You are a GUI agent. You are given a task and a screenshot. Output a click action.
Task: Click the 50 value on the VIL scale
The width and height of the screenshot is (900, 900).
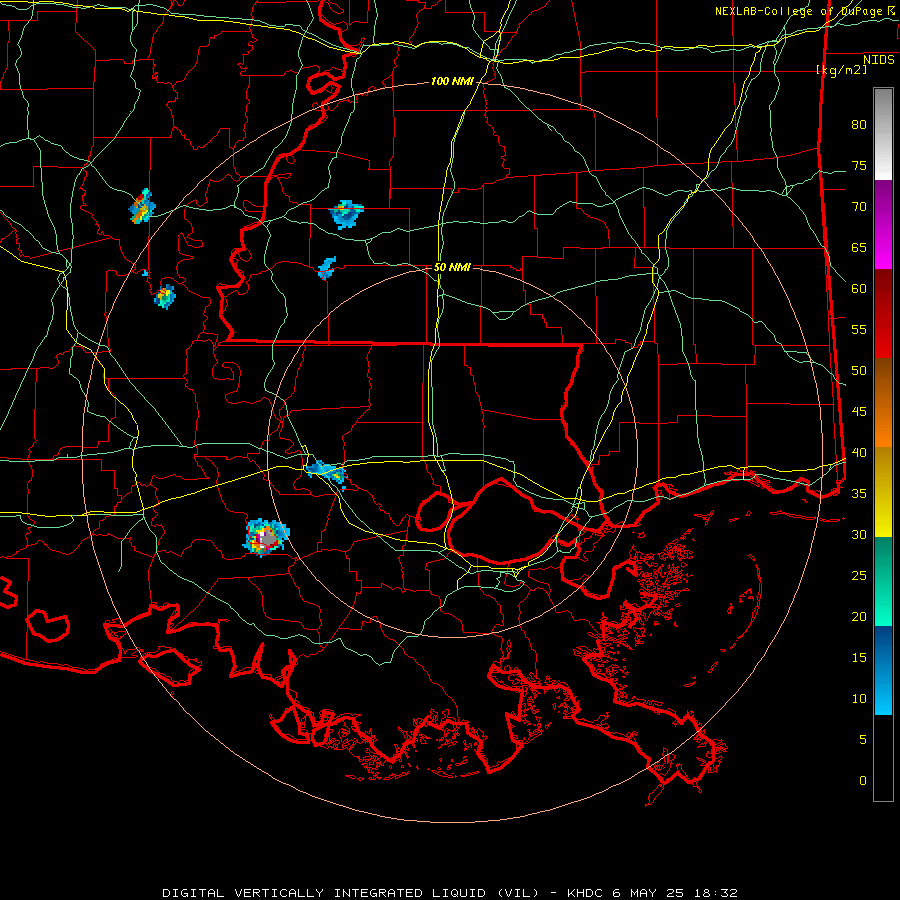point(859,370)
